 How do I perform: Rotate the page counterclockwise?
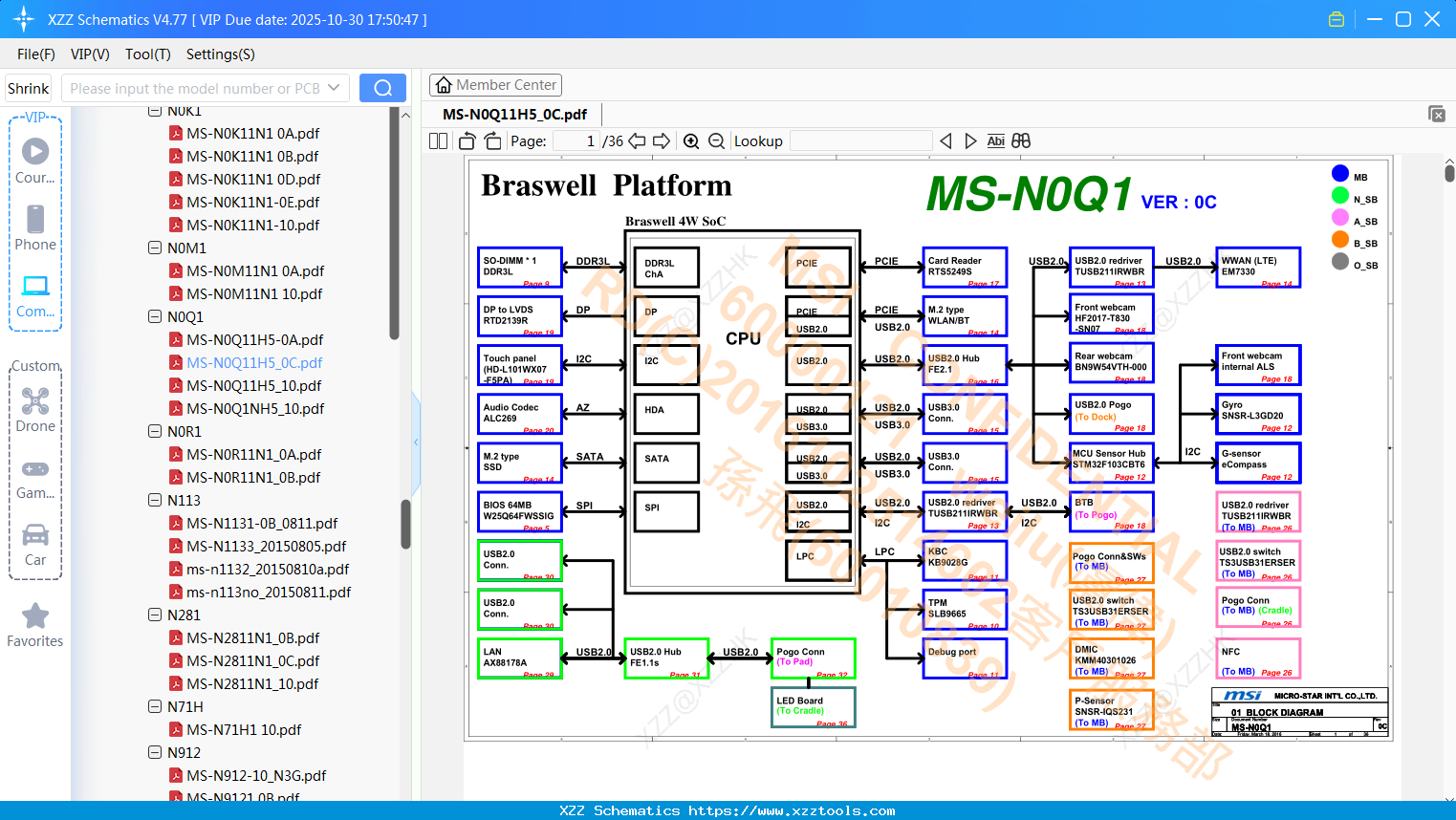pos(467,140)
